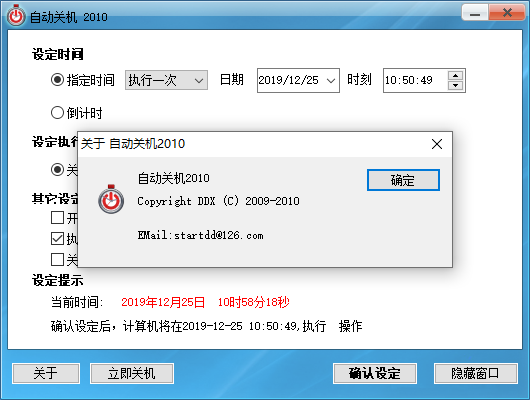Click into the 时刻 time input field
This screenshot has width=530, height=400.
(x=415, y=80)
